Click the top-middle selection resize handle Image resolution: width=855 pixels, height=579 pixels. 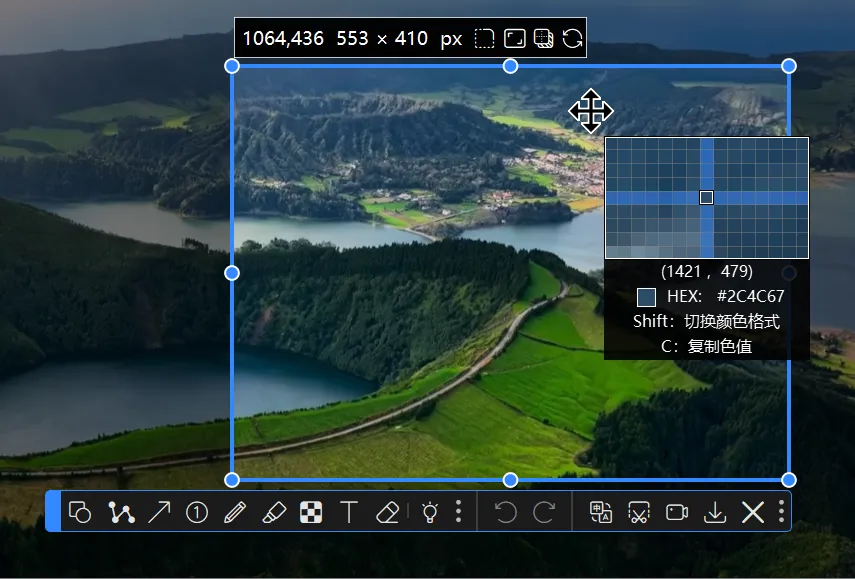click(x=510, y=66)
